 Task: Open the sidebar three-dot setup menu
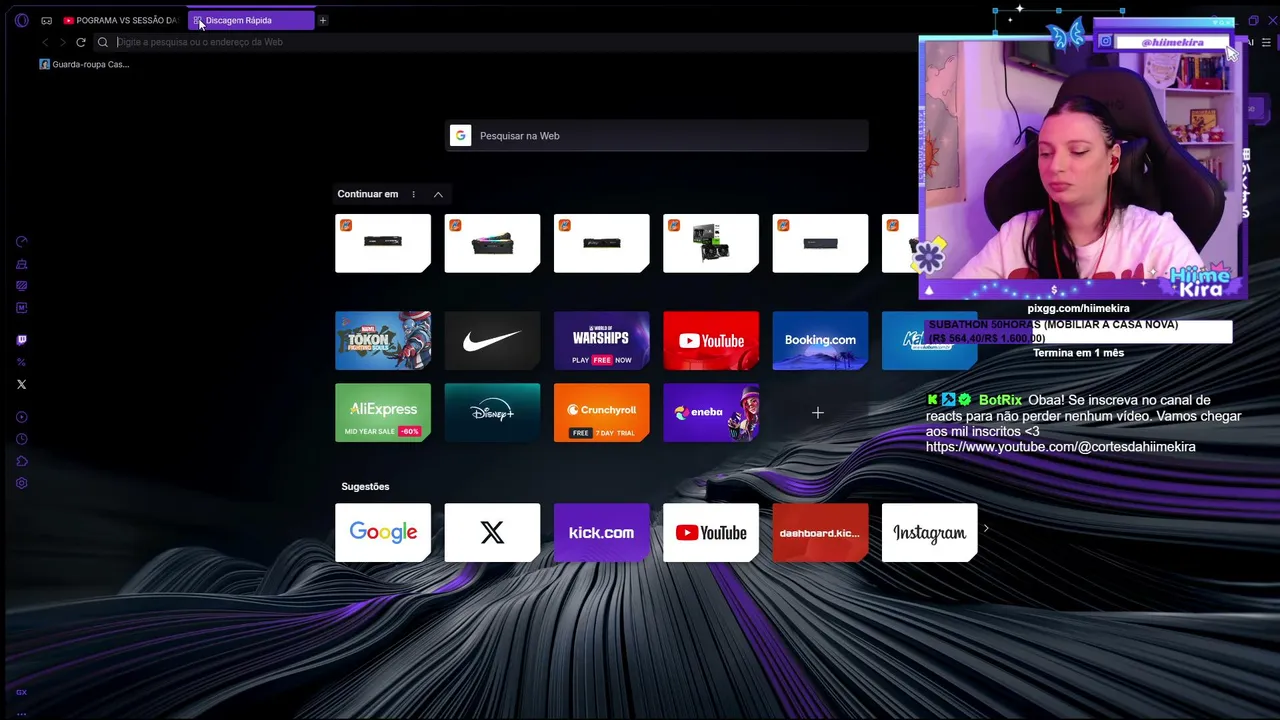tap(21, 713)
